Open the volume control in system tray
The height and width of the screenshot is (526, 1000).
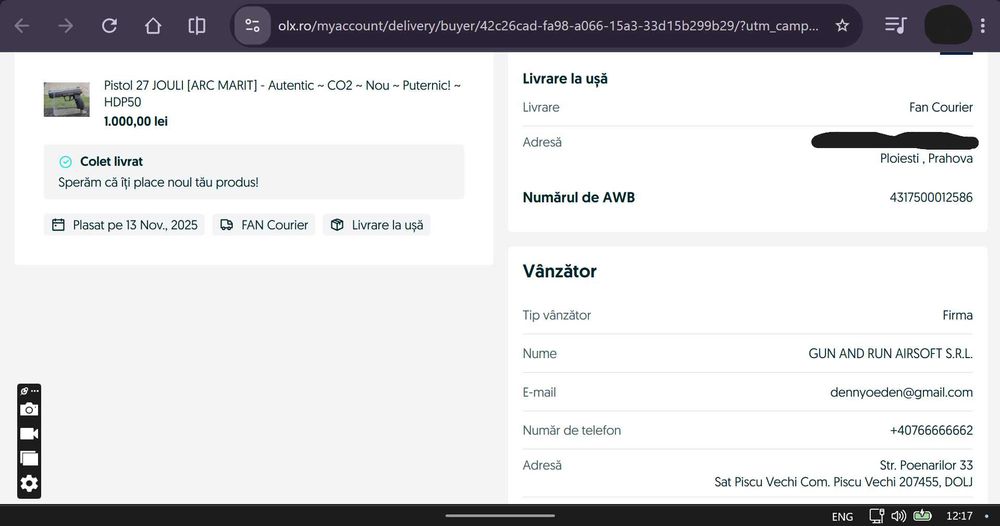(898, 516)
